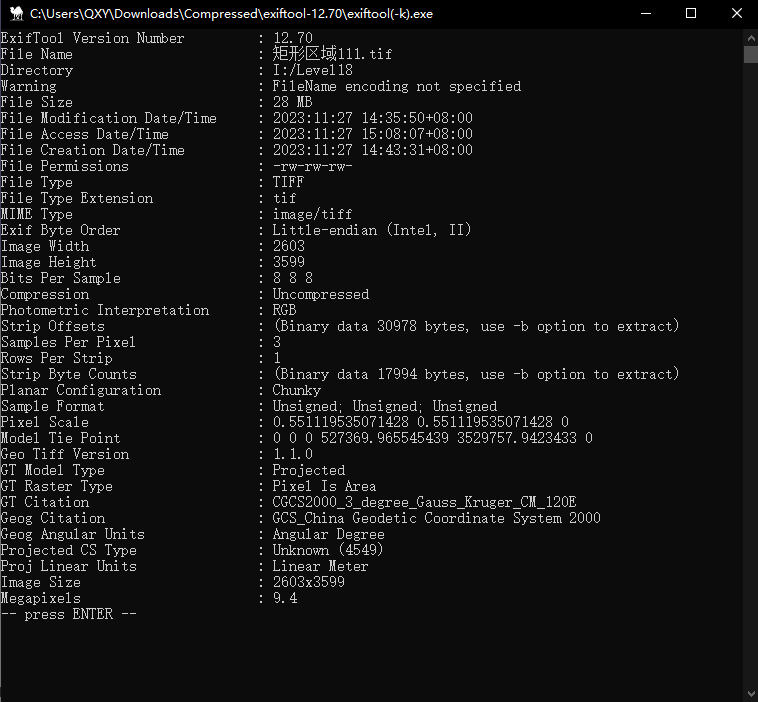Maximize the exiftool console window
The width and height of the screenshot is (758, 702).
[690, 14]
